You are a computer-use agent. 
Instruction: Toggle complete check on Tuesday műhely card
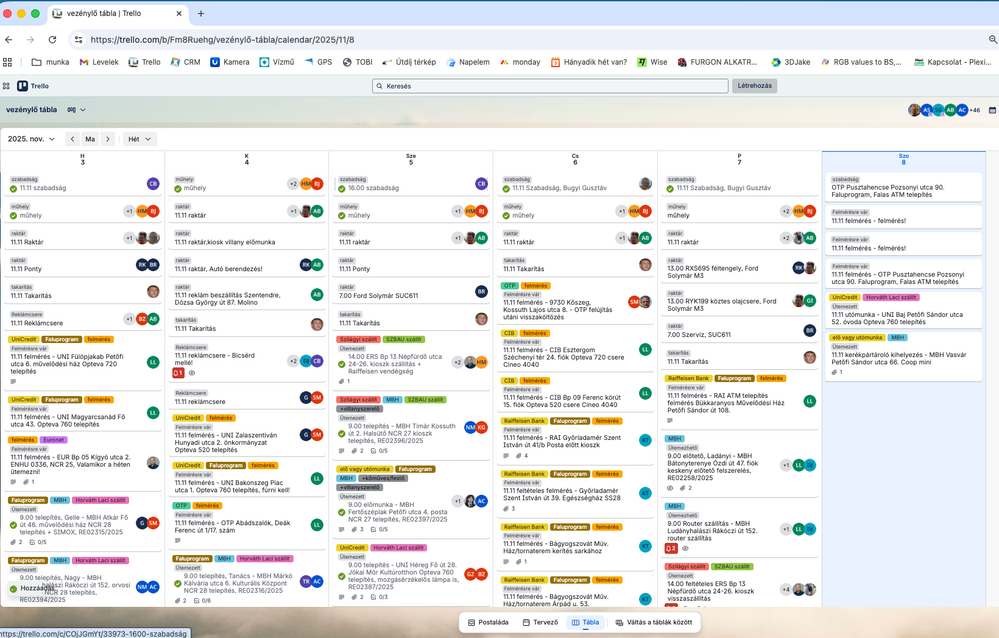tap(178, 189)
